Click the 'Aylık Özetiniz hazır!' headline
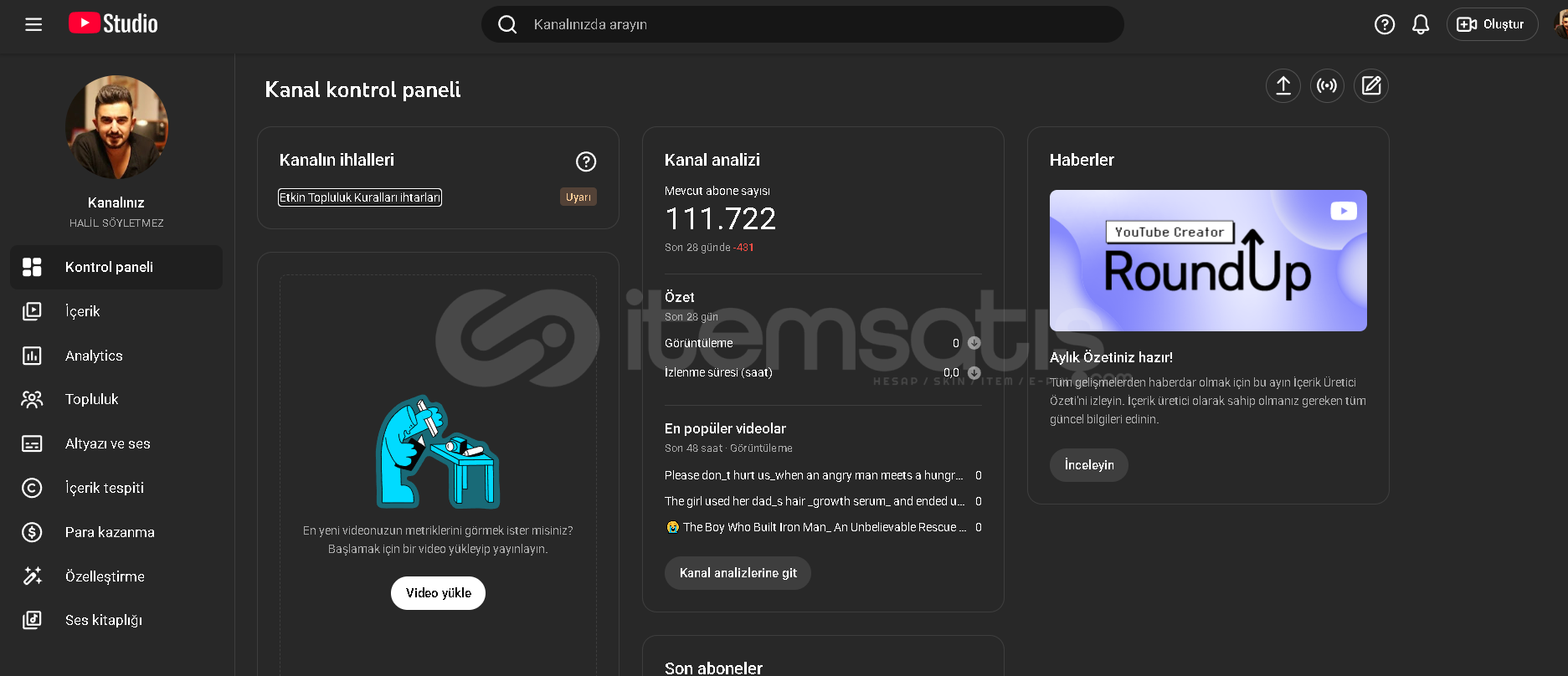The image size is (1568, 676). pos(1111,357)
